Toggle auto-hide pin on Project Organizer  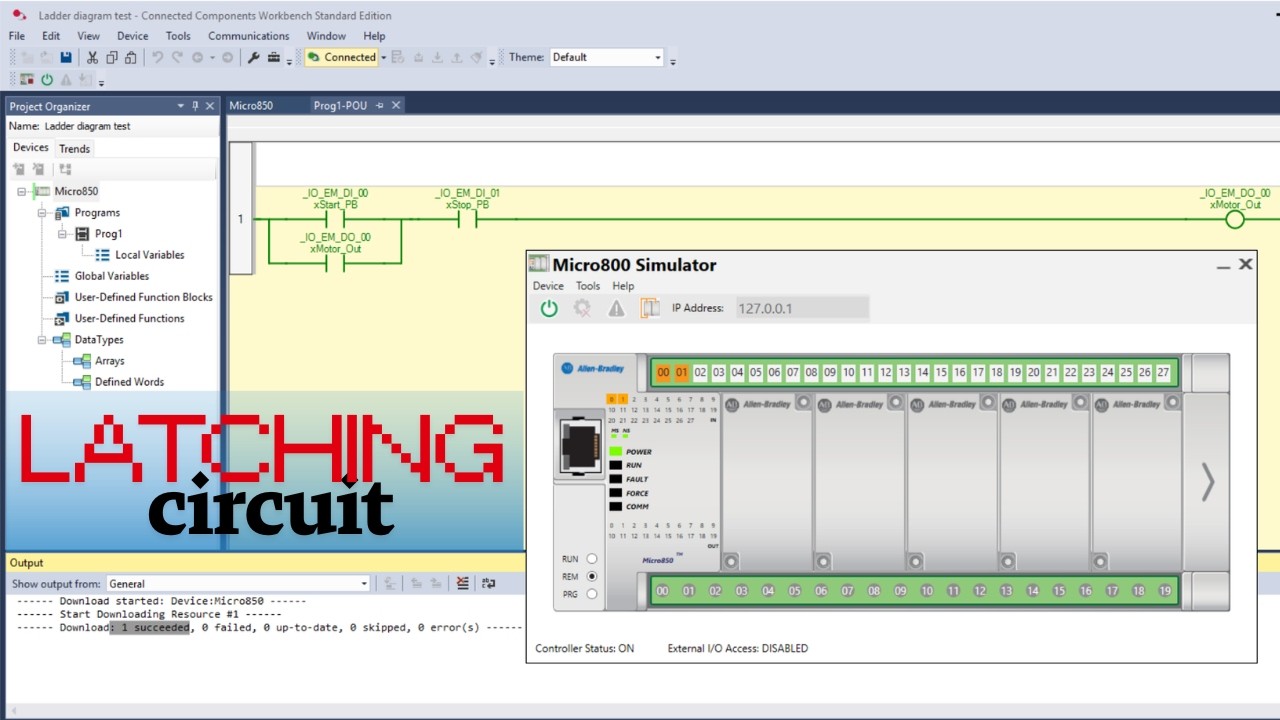195,106
